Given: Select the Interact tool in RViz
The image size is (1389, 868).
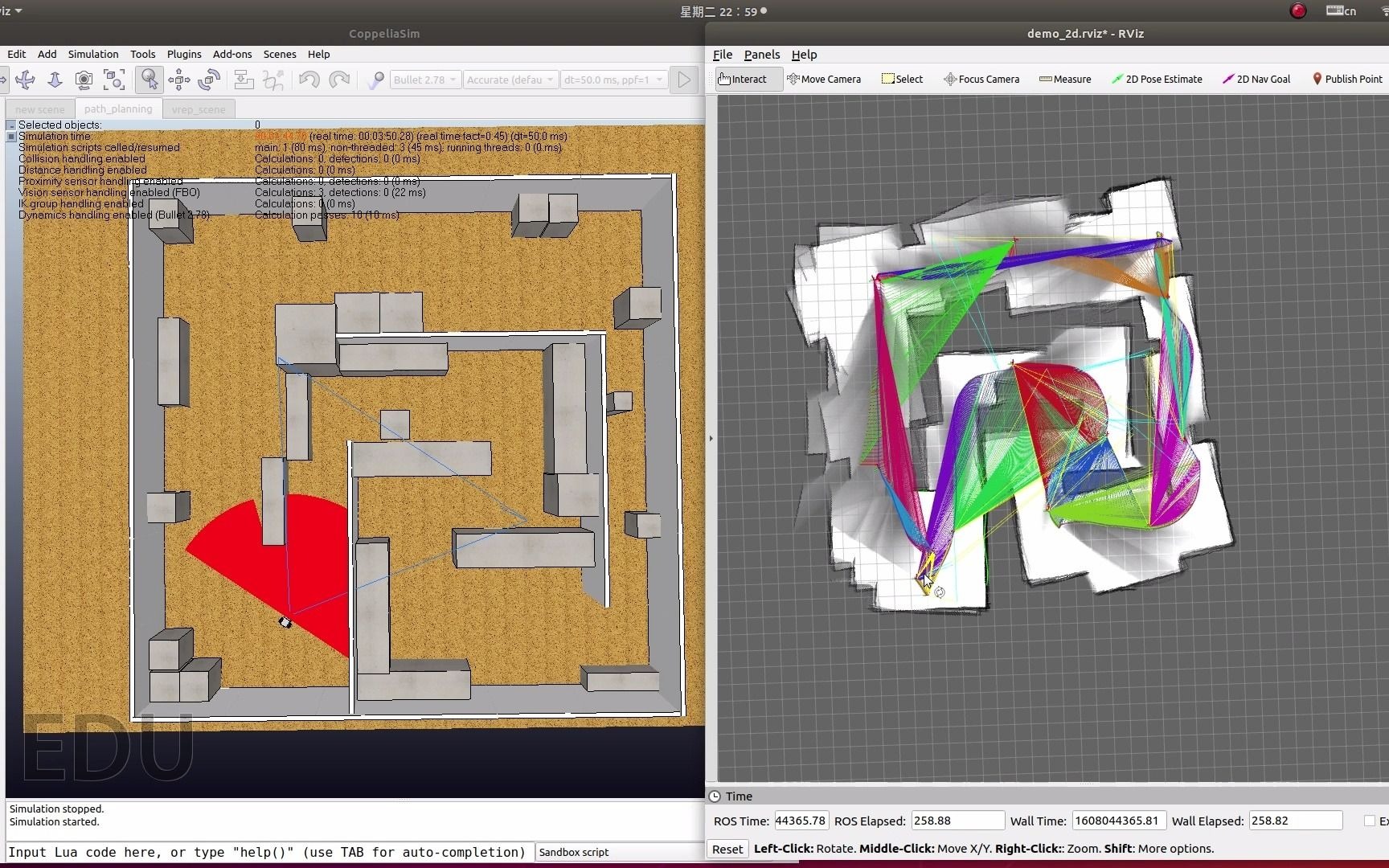Looking at the screenshot, I should coord(744,79).
